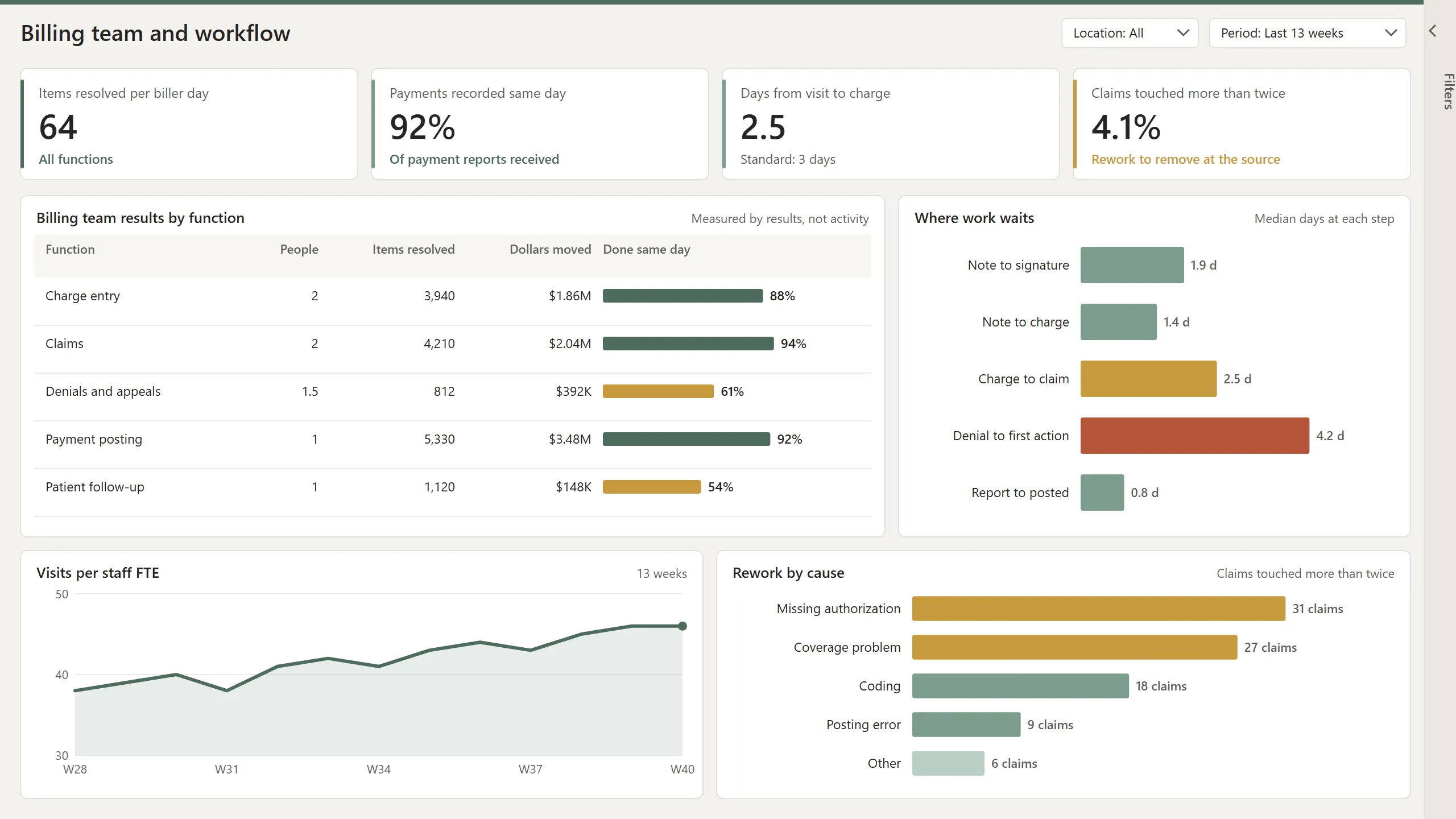Click the W34 axis label
Screen dimensions: 1456x819
pos(379,770)
